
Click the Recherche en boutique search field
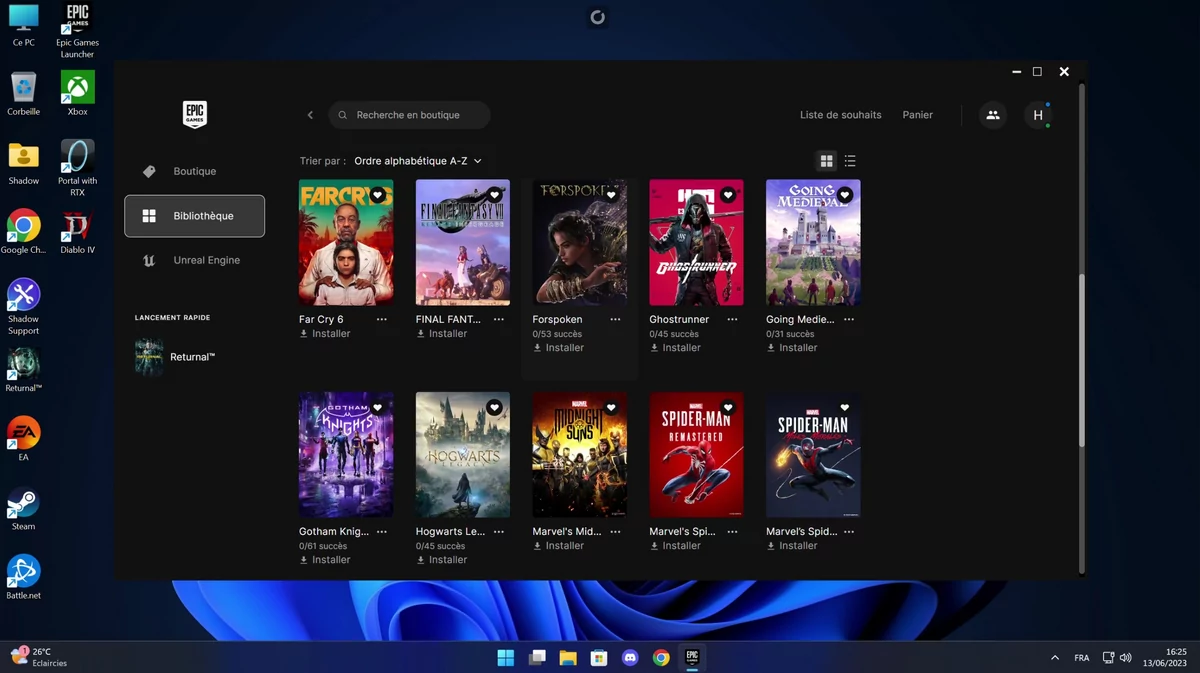point(410,115)
